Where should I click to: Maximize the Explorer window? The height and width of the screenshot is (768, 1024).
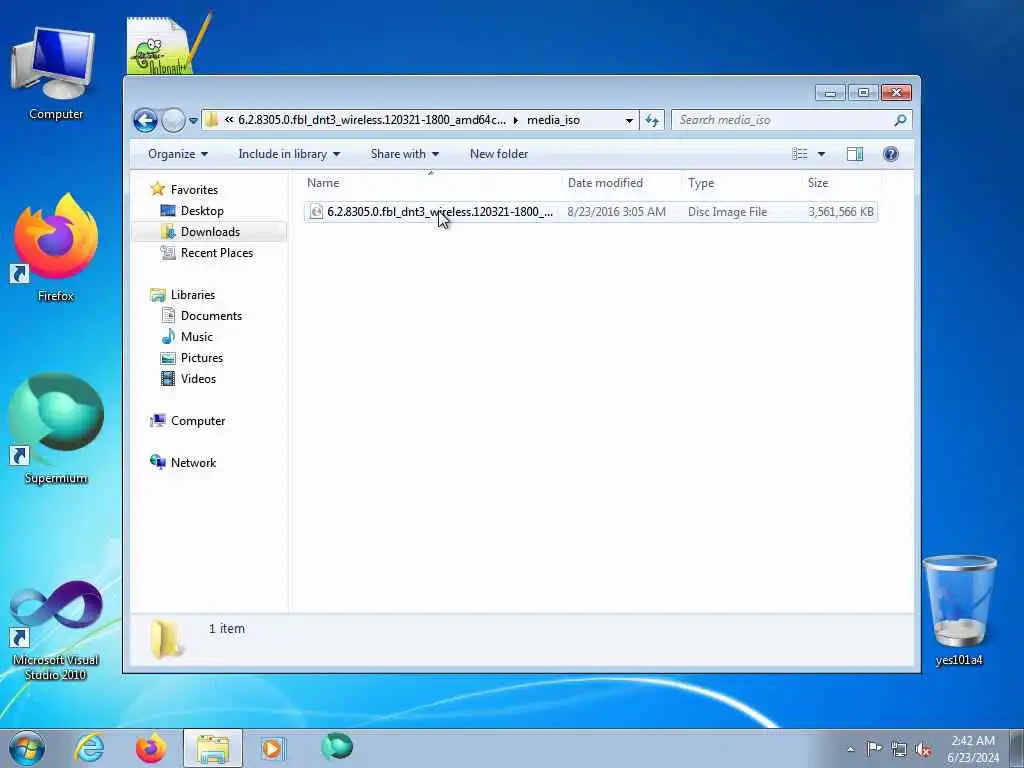pyautogui.click(x=863, y=93)
